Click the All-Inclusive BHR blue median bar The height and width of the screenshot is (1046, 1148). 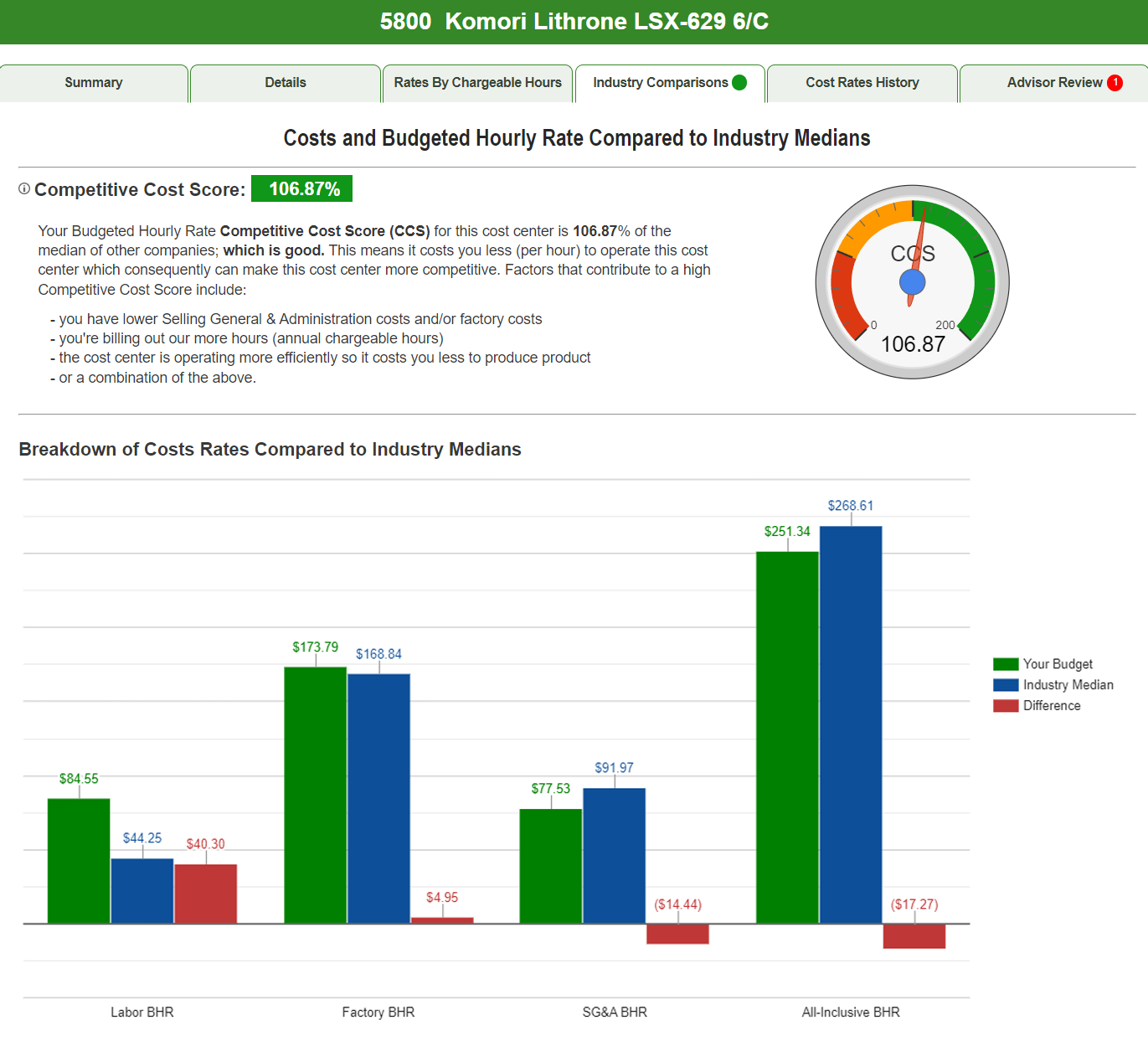click(851, 725)
